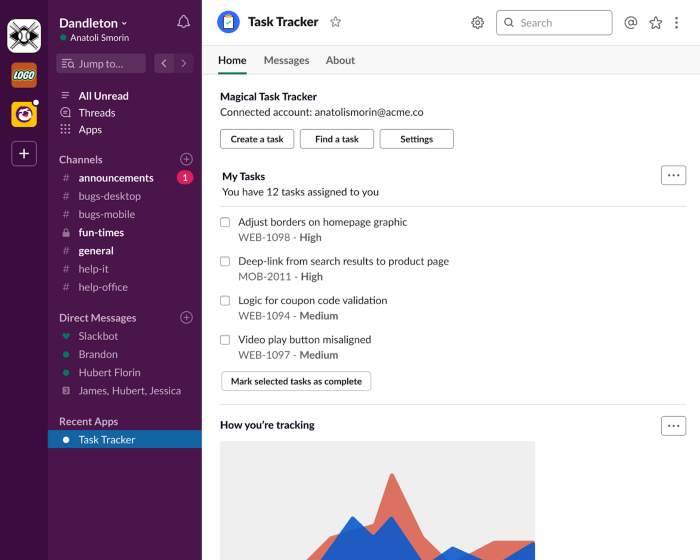This screenshot has height=560, width=700.
Task: Open the general channel
Action: [x=96, y=251]
